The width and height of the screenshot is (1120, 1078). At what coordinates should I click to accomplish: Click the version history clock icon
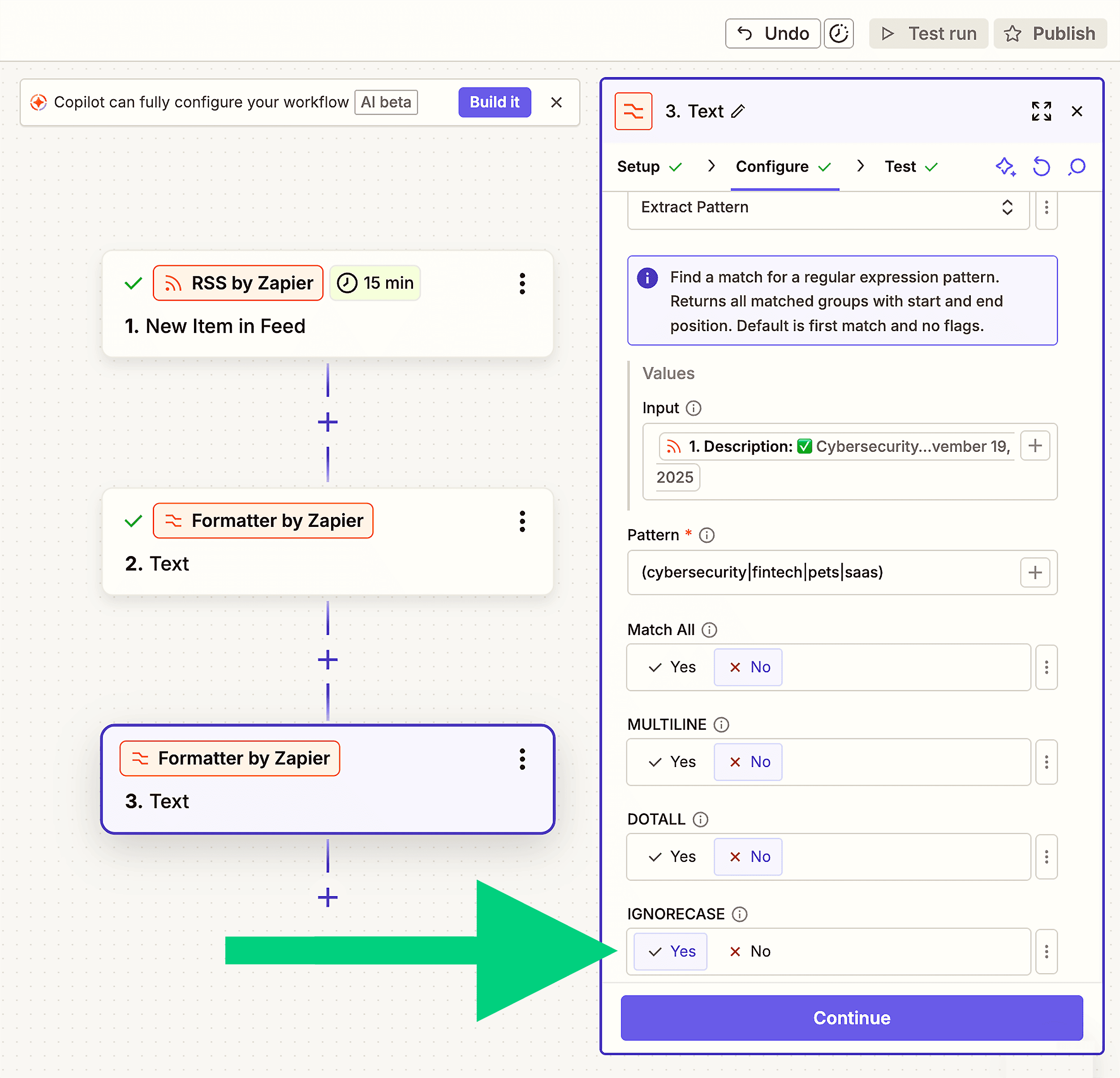click(x=838, y=34)
